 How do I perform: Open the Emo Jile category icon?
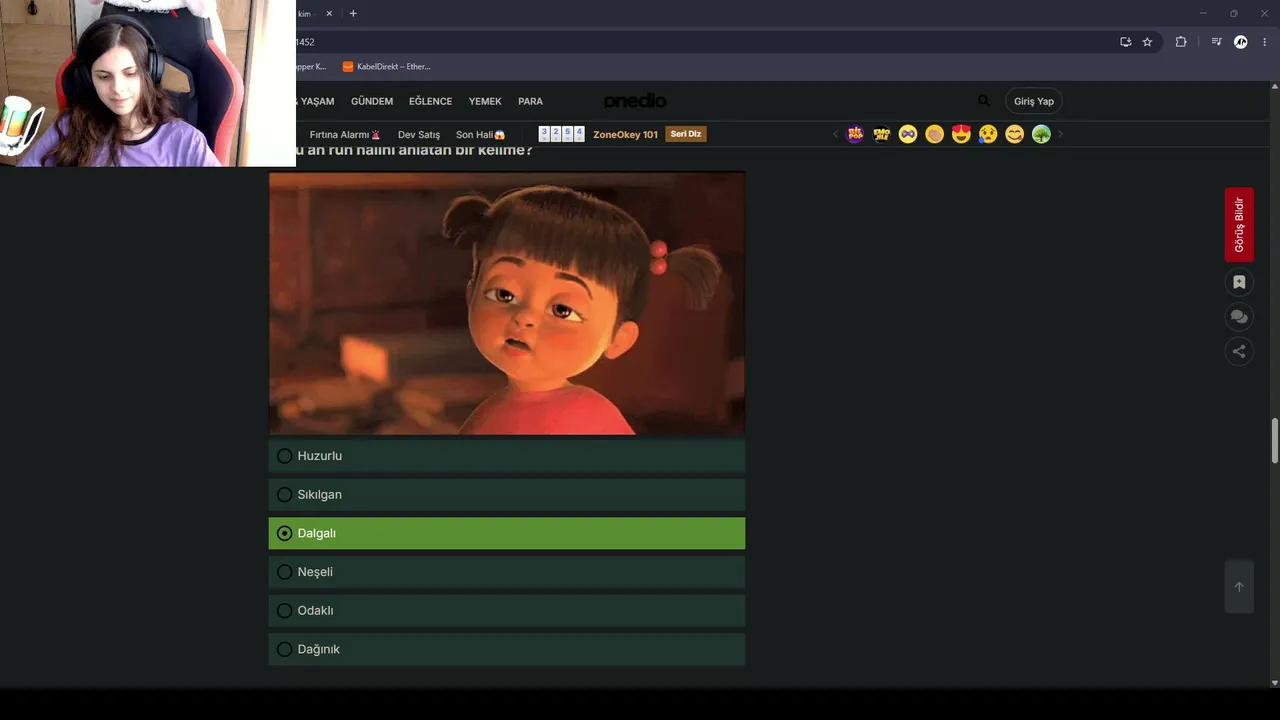[x=881, y=134]
